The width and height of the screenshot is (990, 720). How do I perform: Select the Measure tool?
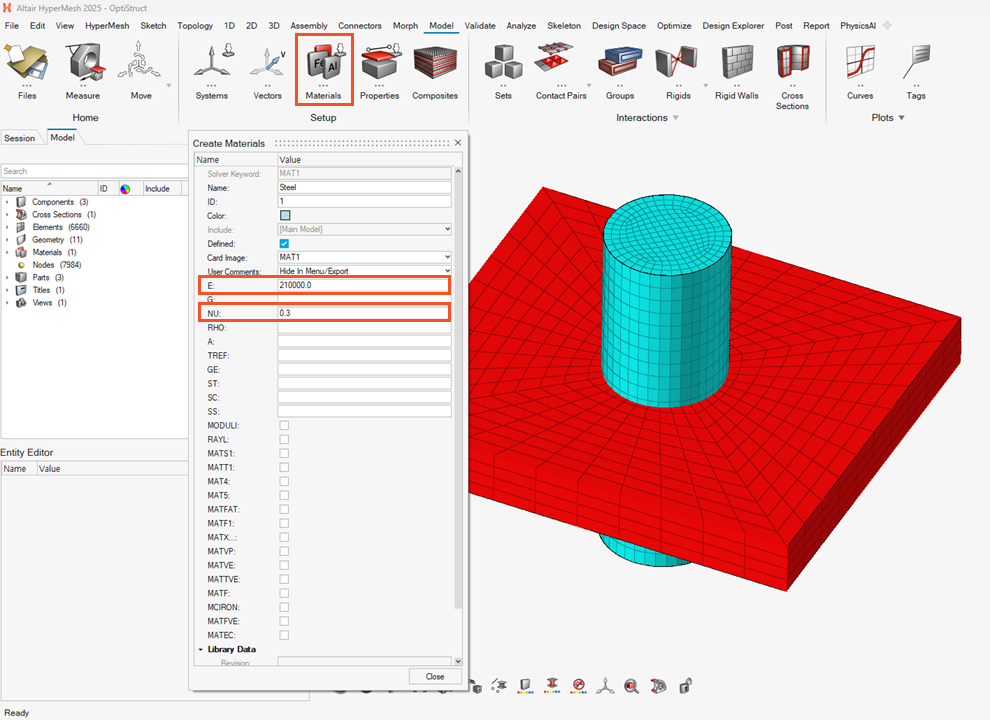[x=83, y=71]
